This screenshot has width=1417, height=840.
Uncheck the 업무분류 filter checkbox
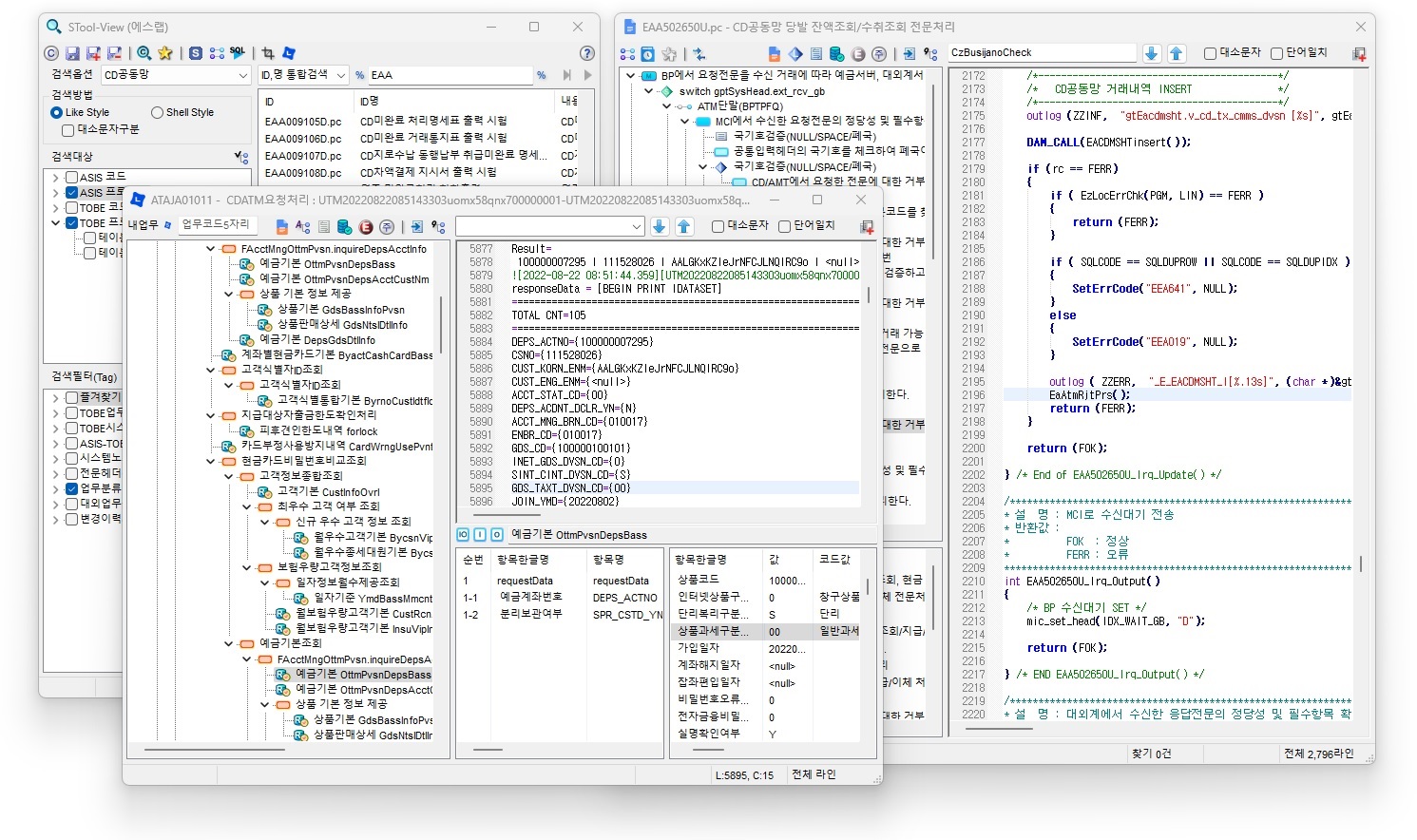(71, 488)
